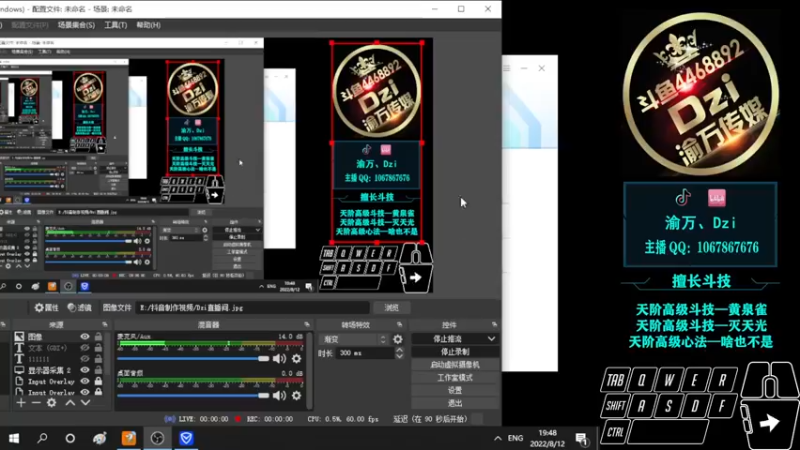This screenshot has height=450, width=800.
Task: Open the blue shield app on the taskbar
Action: tap(186, 438)
